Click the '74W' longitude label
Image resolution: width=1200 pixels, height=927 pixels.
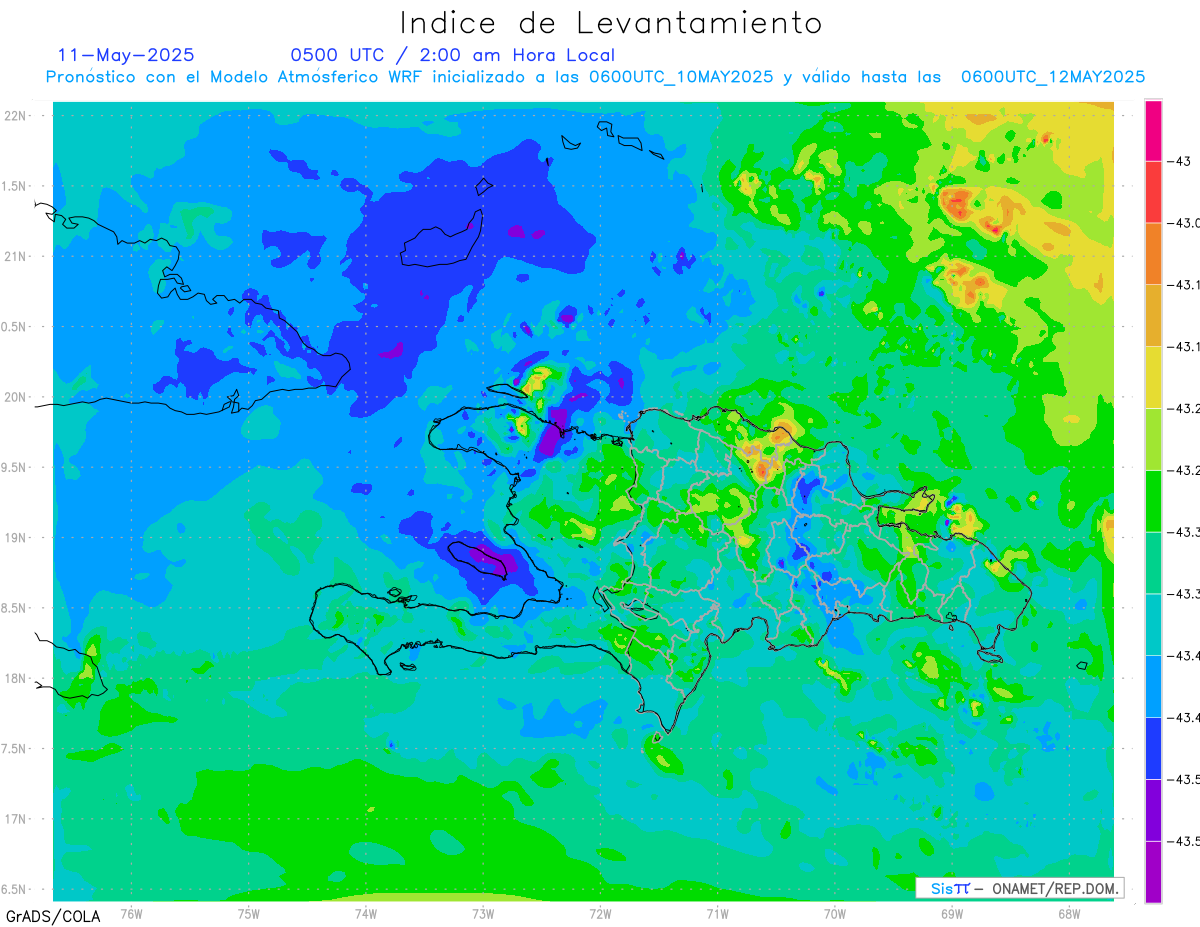[366, 913]
